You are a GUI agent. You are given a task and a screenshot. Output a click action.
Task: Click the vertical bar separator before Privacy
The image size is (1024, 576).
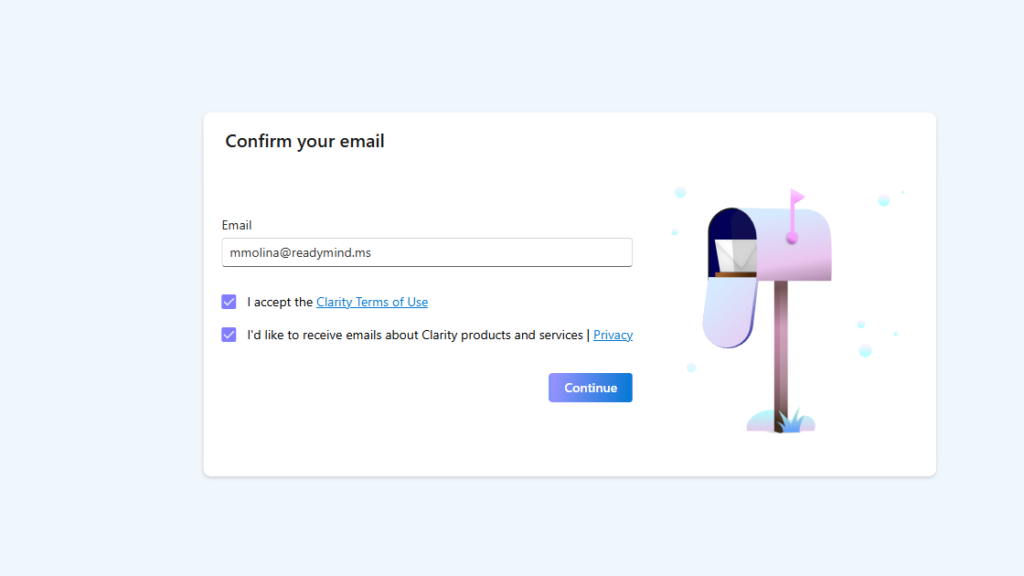[x=588, y=334]
